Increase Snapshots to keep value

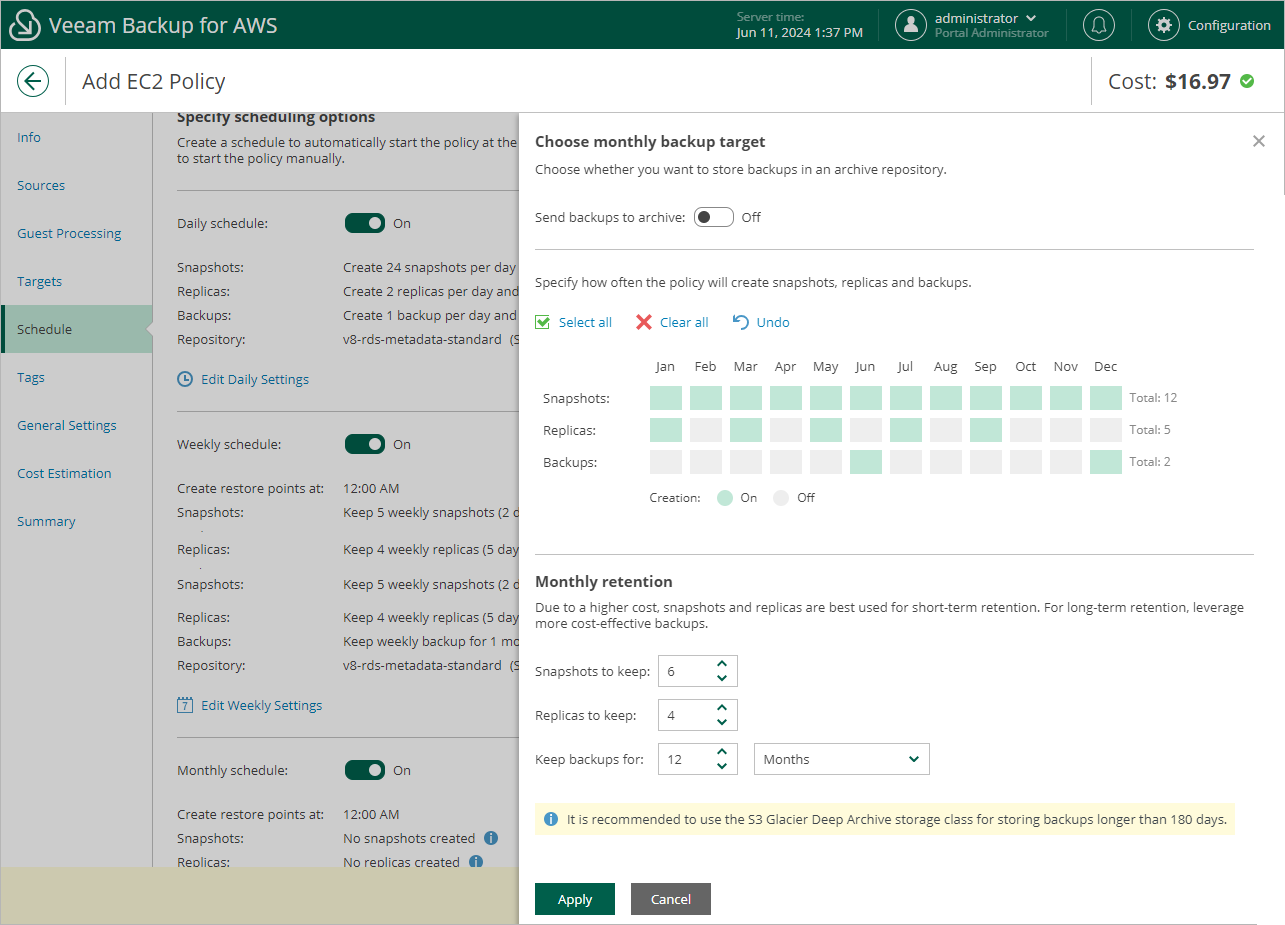[x=722, y=664]
